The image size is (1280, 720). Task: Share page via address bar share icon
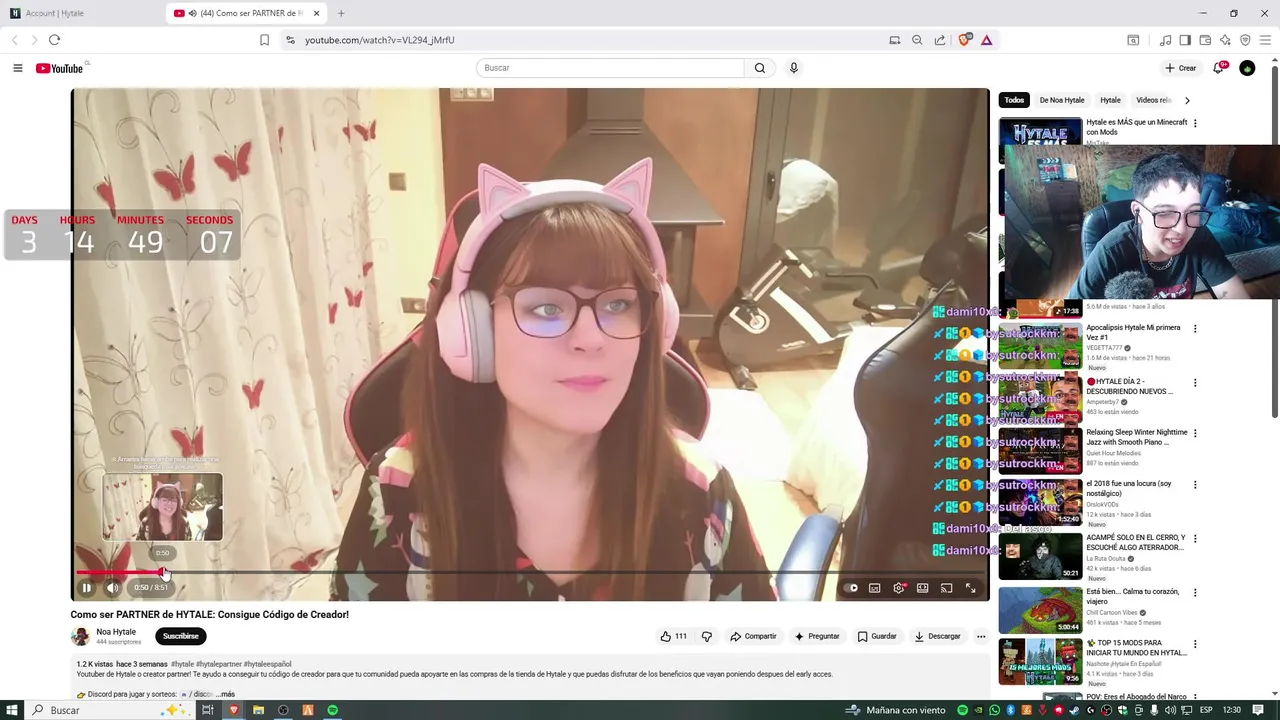tap(940, 40)
